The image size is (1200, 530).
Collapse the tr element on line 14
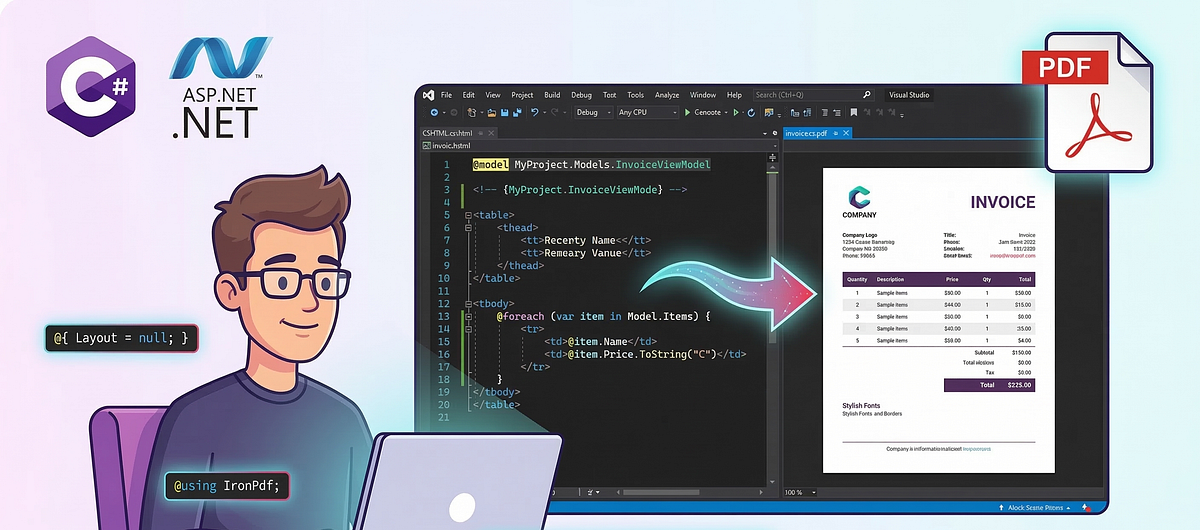click(468, 329)
